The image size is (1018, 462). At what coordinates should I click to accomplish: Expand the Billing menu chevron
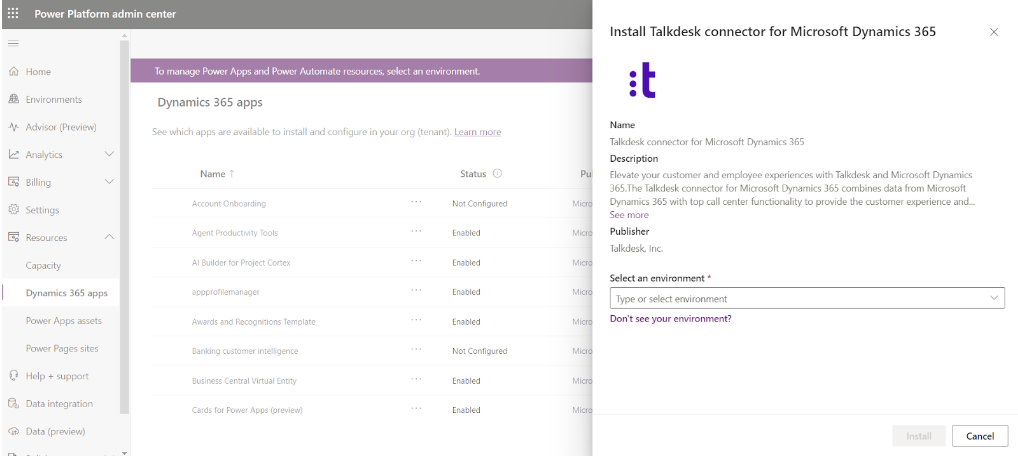[109, 182]
